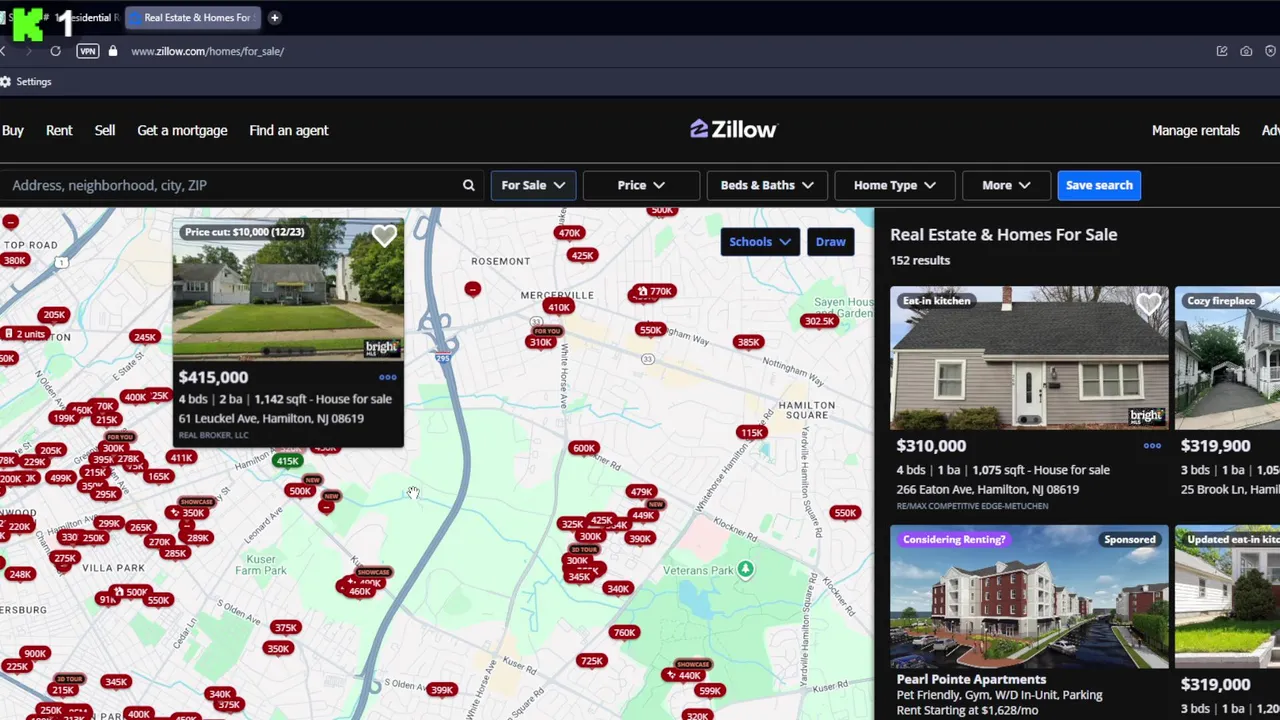Select the 410K map marker
1280x720 pixels.
tap(558, 307)
